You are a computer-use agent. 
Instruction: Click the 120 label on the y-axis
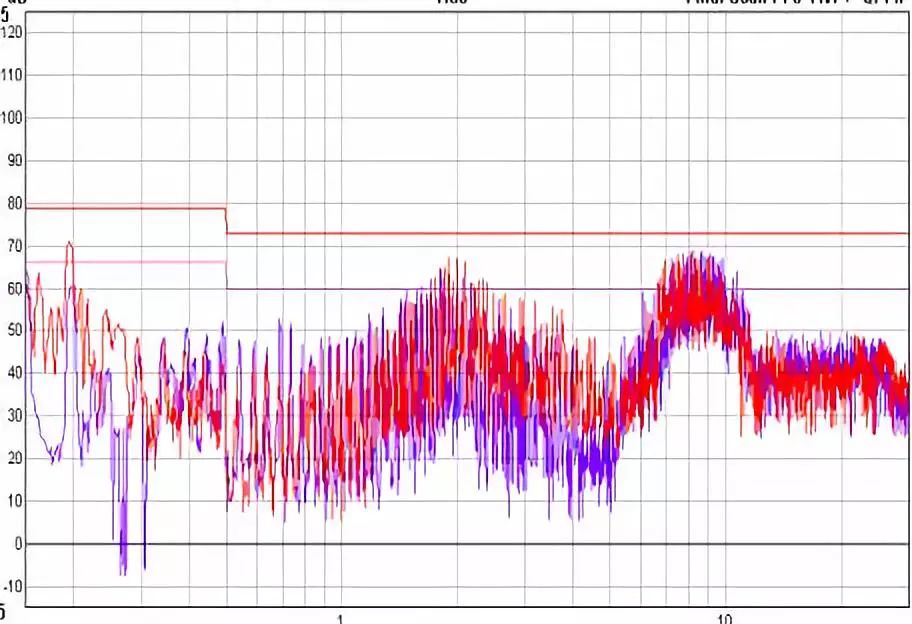[12, 33]
